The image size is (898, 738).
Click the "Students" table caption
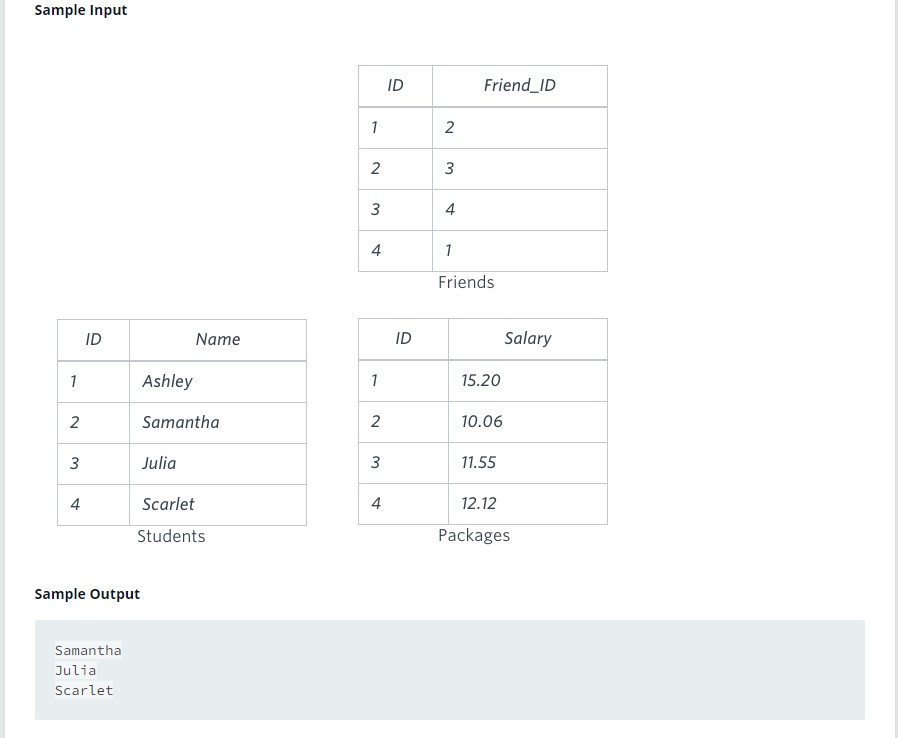pos(171,537)
